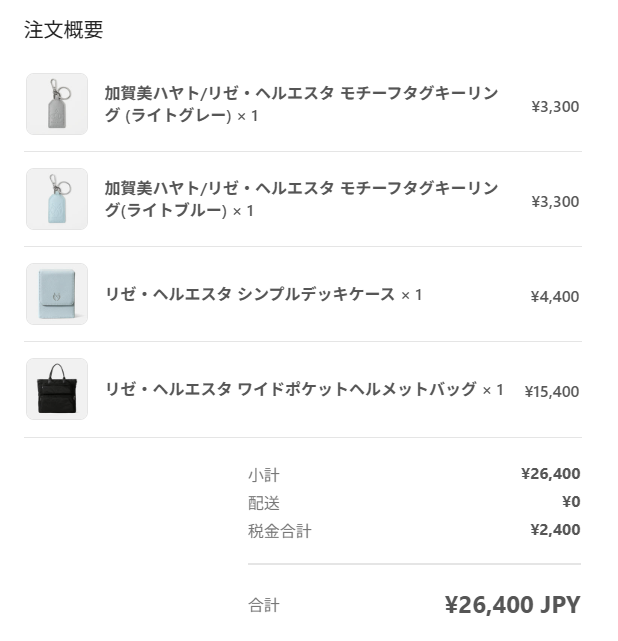Viewport: 618px width, 641px height.
Task: Click the ¥3,300 price of light gray key ring
Action: point(555,107)
